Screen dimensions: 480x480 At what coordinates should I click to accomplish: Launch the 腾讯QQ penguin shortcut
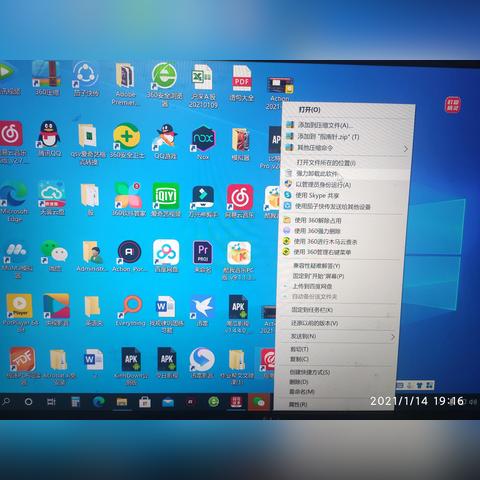pyautogui.click(x=49, y=134)
